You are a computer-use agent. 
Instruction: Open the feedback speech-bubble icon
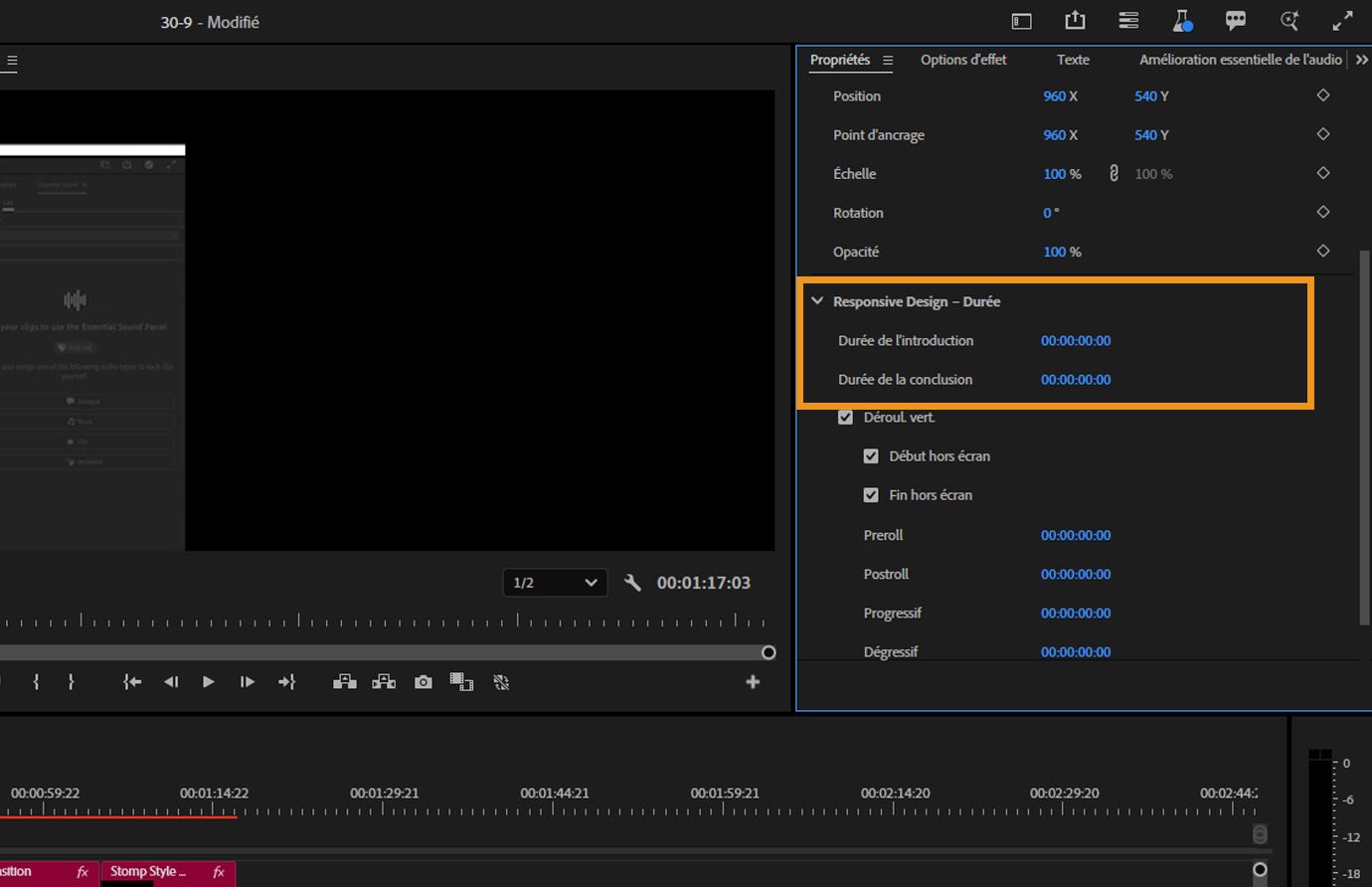pos(1236,20)
